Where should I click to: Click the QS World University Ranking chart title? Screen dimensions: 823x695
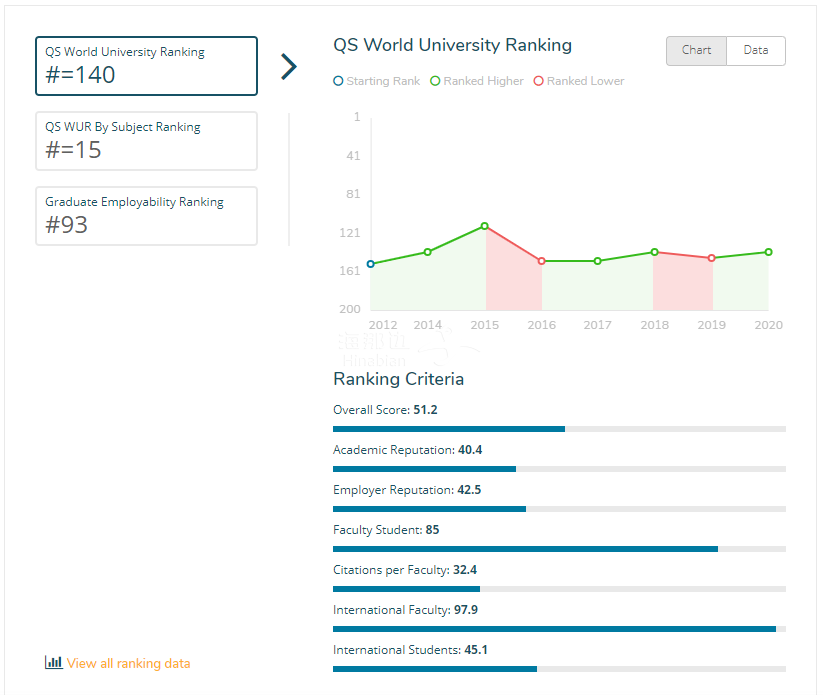[x=452, y=46]
